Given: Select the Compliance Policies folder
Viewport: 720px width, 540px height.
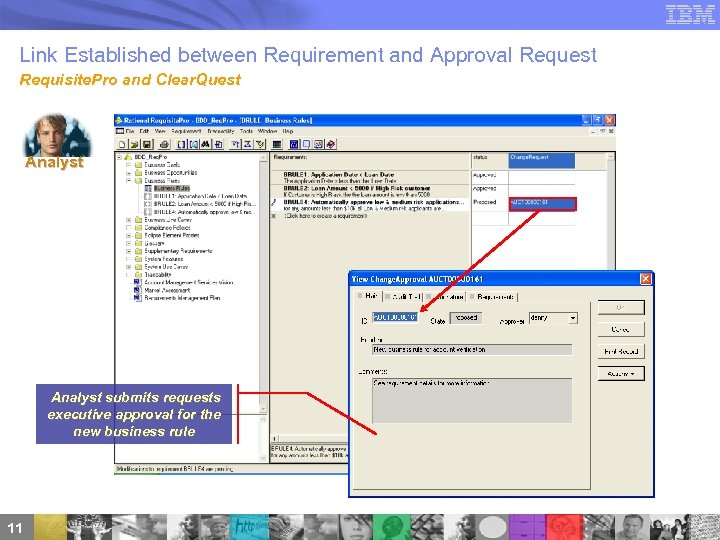Looking at the screenshot, I should [167, 228].
